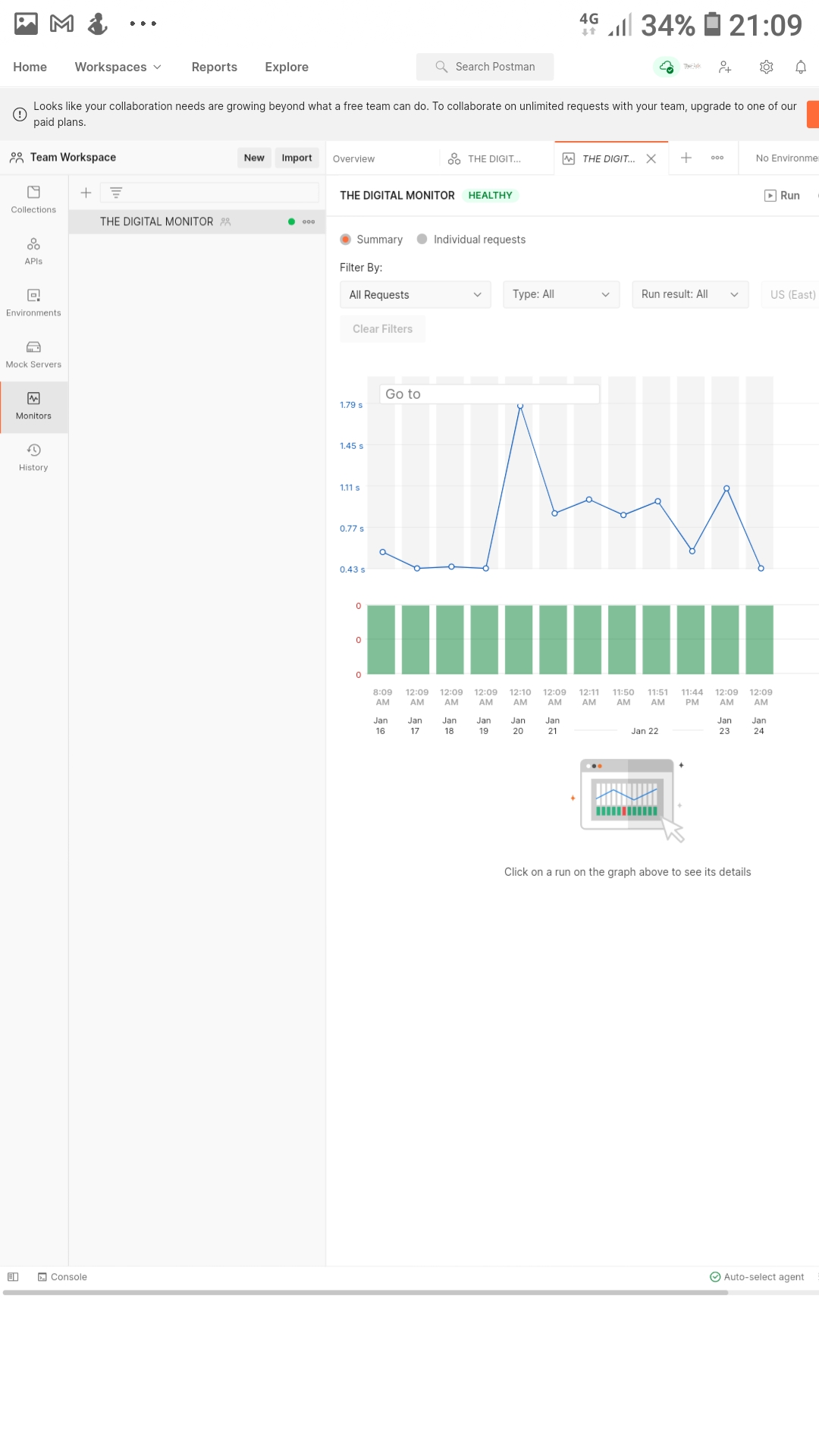Click the Team Workspace title
The height and width of the screenshot is (1456, 819).
point(73,158)
